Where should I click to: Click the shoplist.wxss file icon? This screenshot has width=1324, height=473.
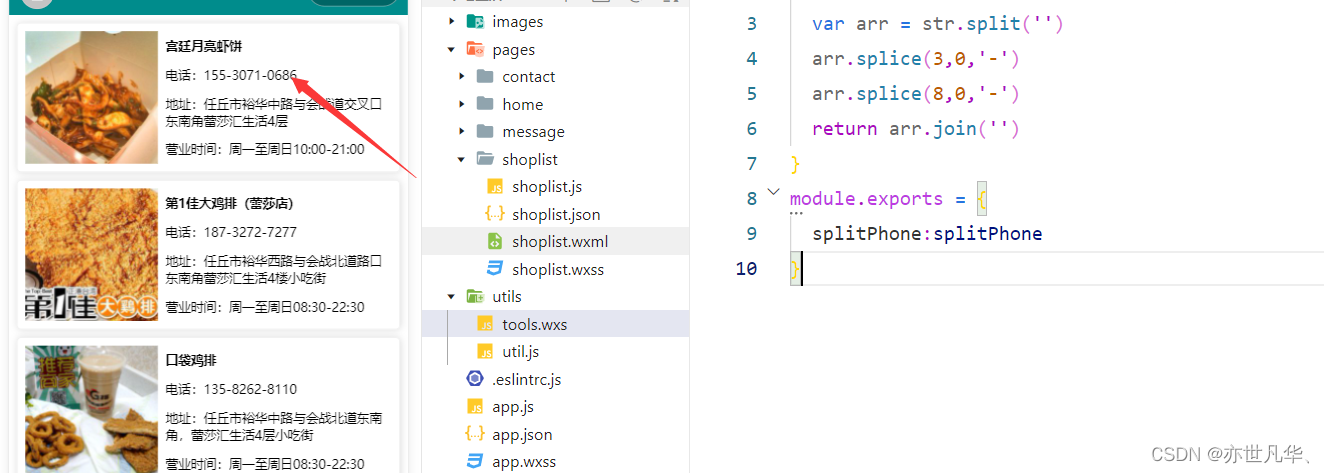pyautogui.click(x=495, y=269)
